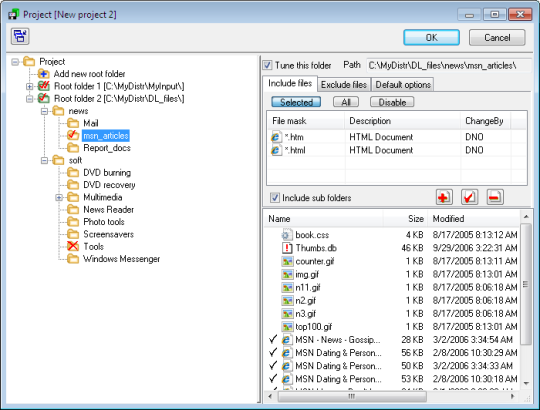Click the red checkmark edit mask icon
The image size is (540, 410).
click(x=469, y=197)
